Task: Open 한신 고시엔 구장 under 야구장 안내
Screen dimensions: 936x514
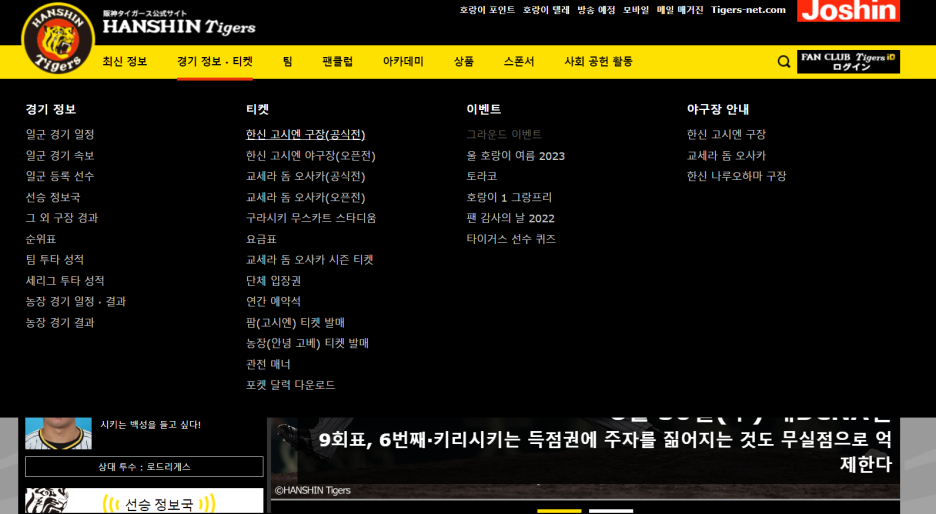Action: 726,134
